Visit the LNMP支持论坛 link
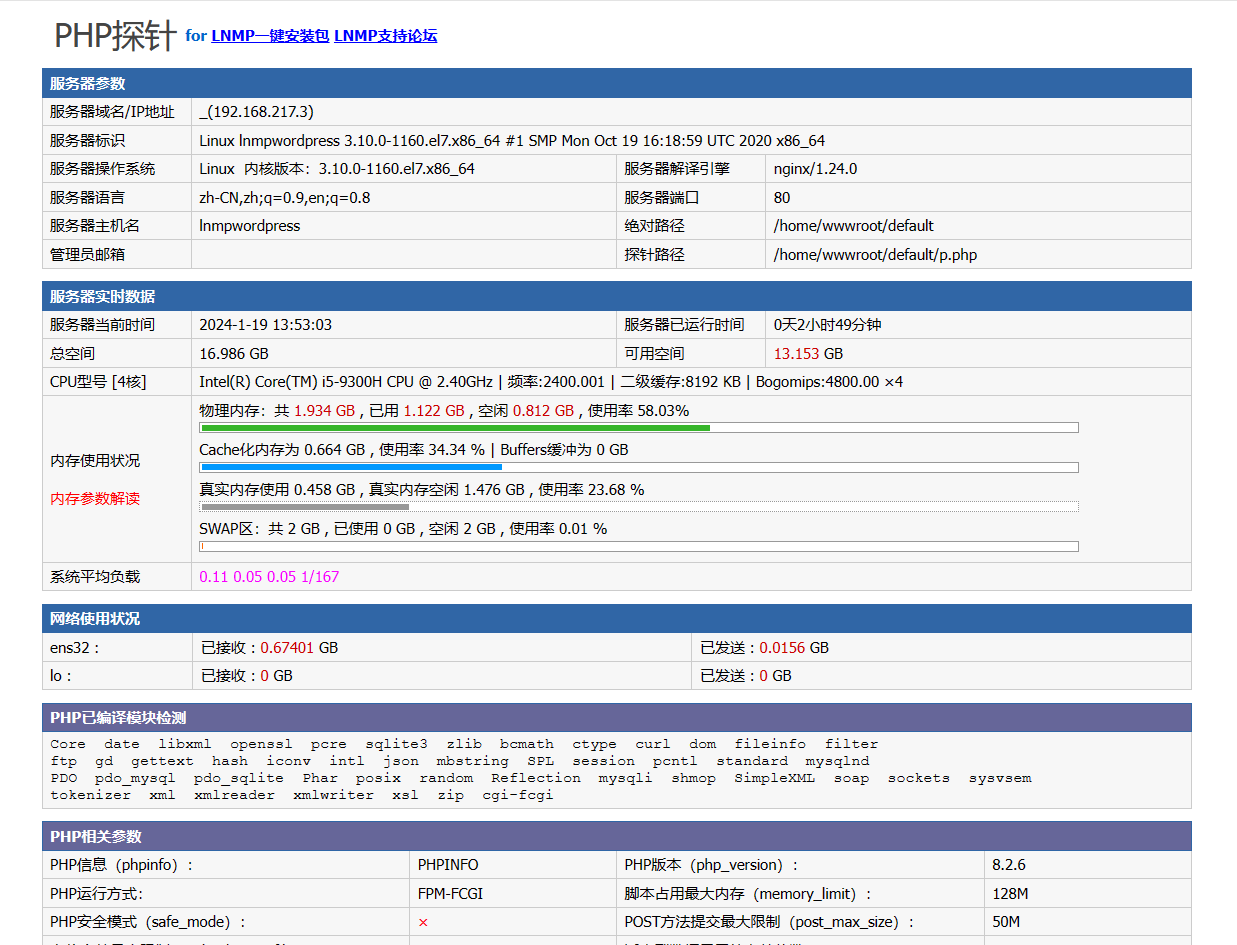 pos(386,35)
